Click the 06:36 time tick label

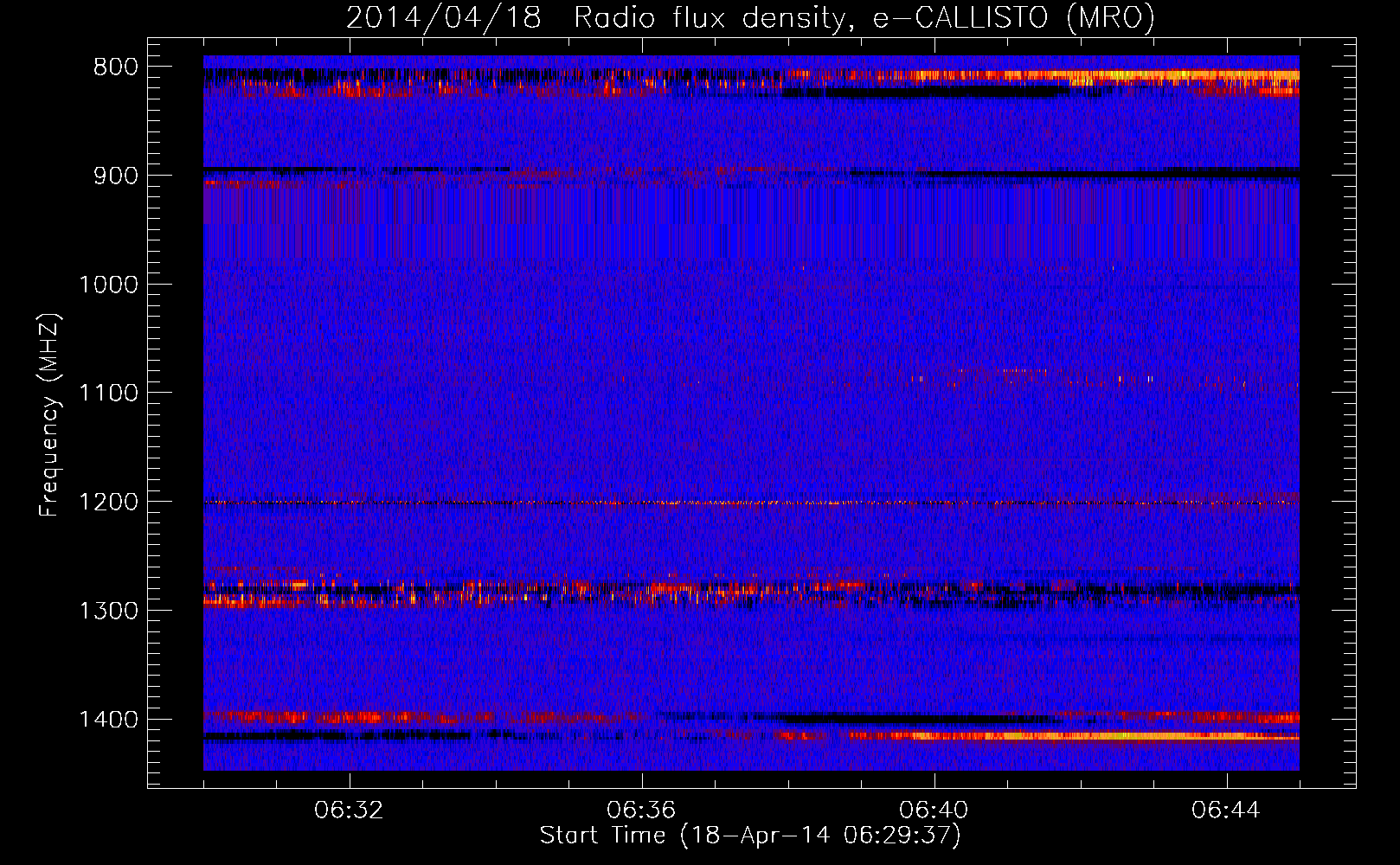pyautogui.click(x=641, y=811)
